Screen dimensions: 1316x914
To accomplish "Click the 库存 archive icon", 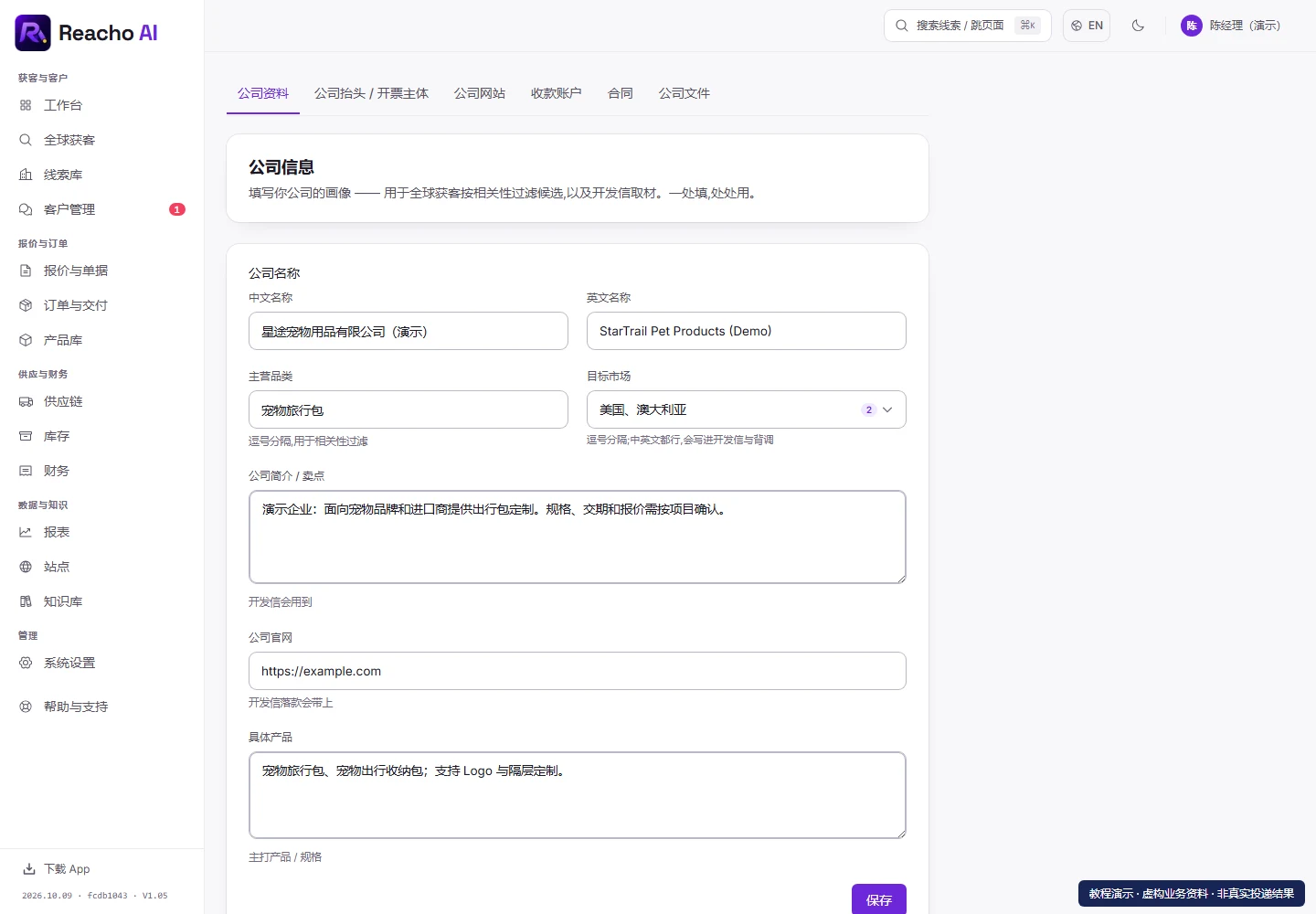I will (x=26, y=436).
